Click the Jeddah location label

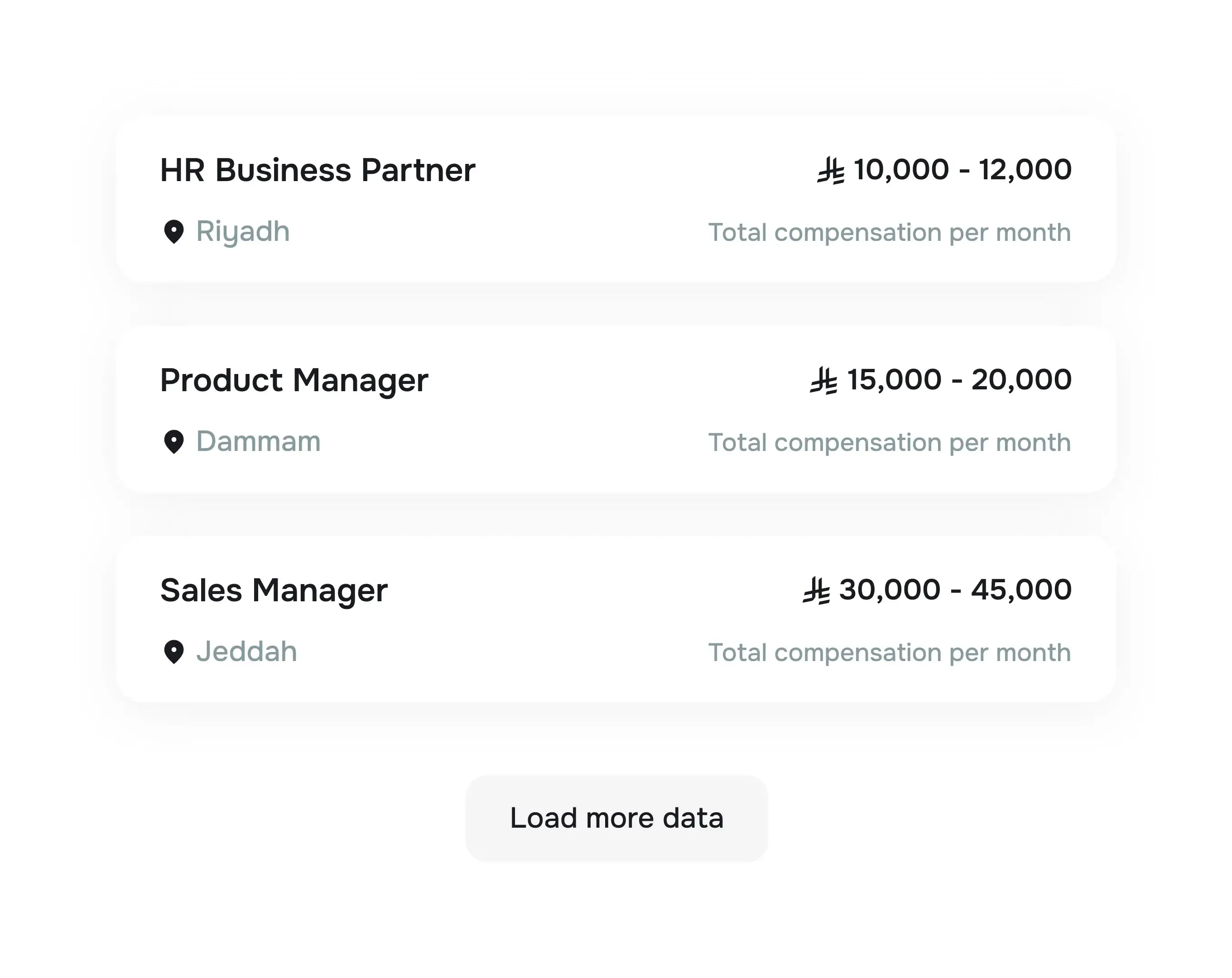[246, 651]
